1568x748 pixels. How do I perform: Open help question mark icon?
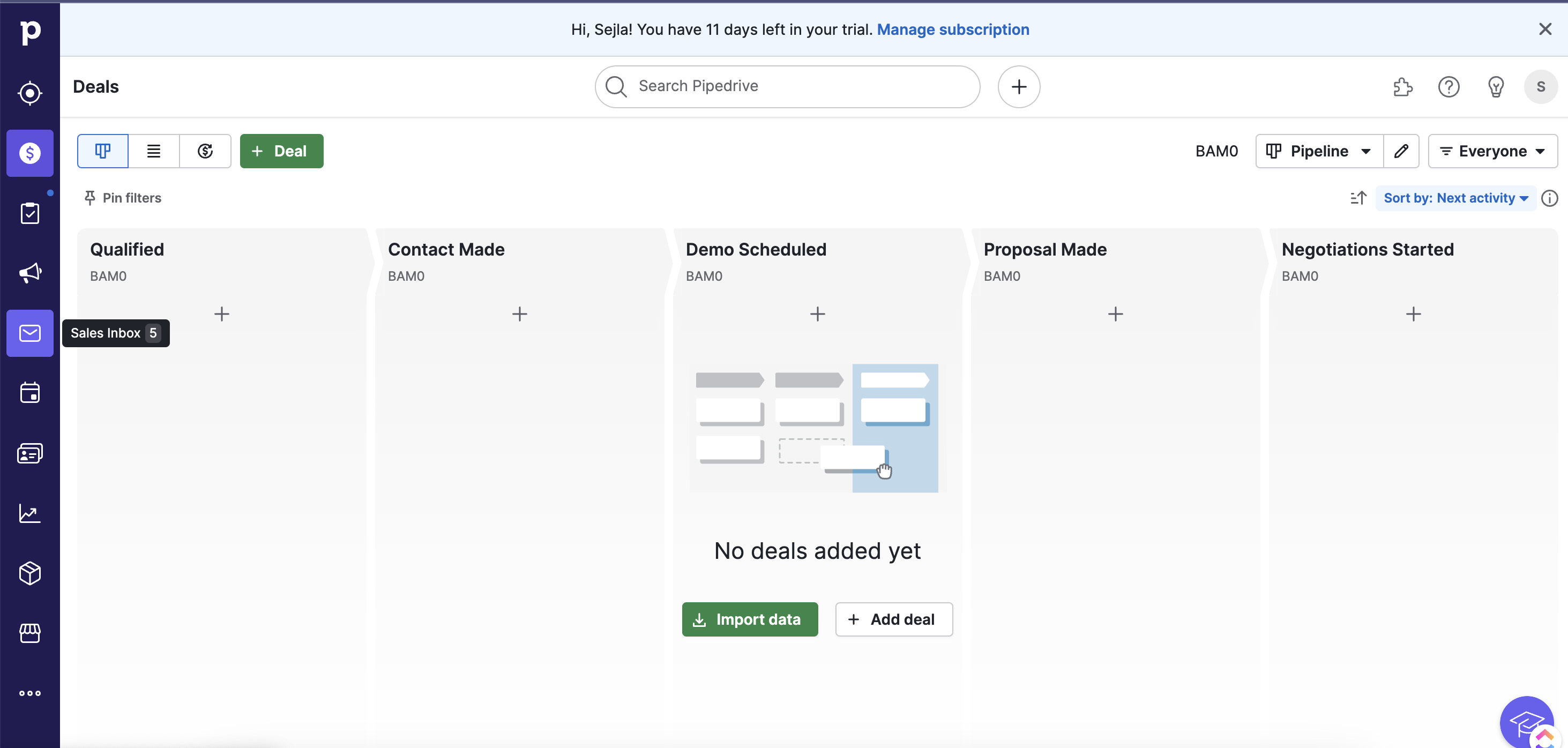[x=1448, y=86]
